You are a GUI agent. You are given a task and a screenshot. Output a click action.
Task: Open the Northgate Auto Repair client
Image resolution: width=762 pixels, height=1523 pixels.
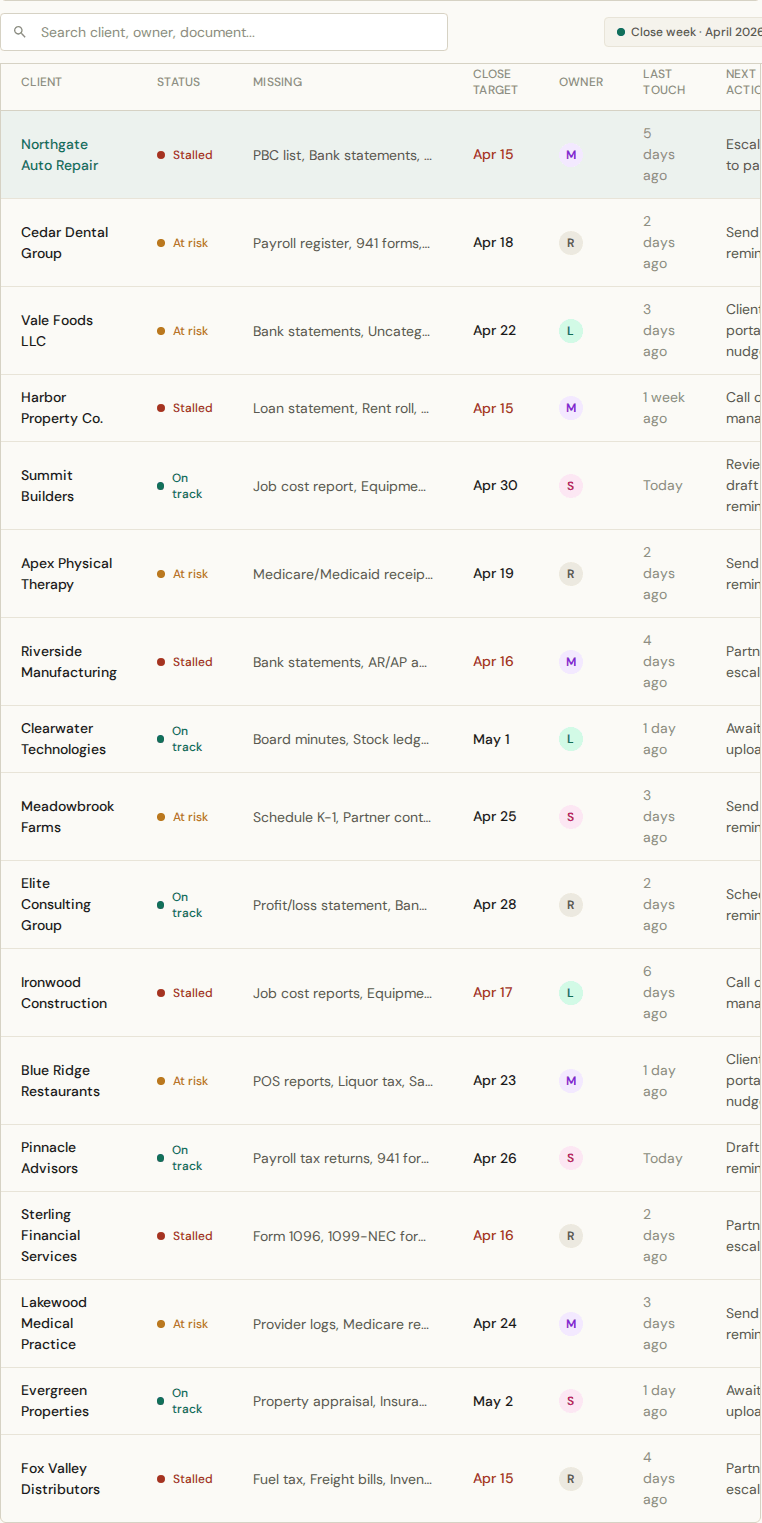(x=60, y=155)
